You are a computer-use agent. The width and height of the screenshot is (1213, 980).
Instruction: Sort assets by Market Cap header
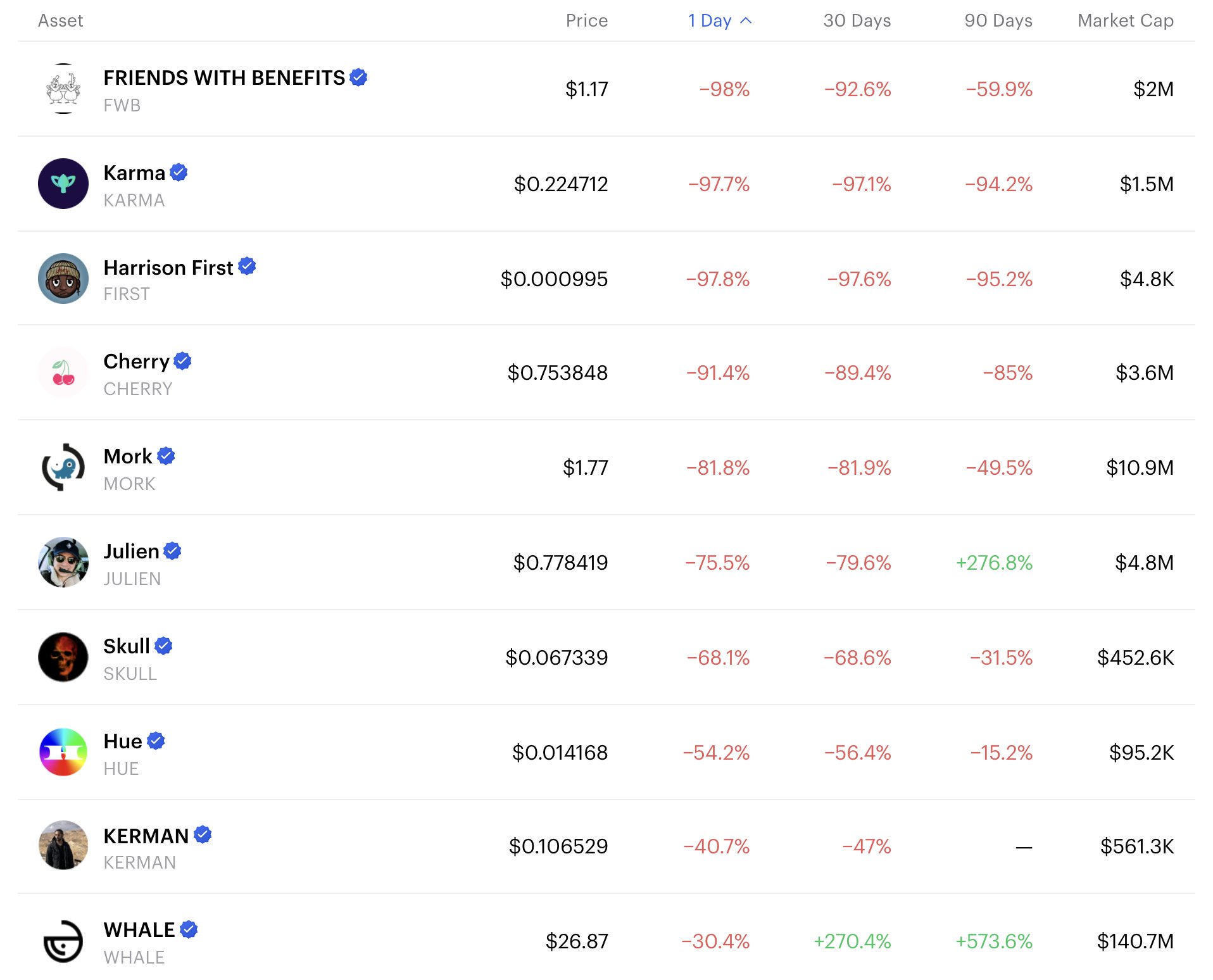tap(1125, 21)
